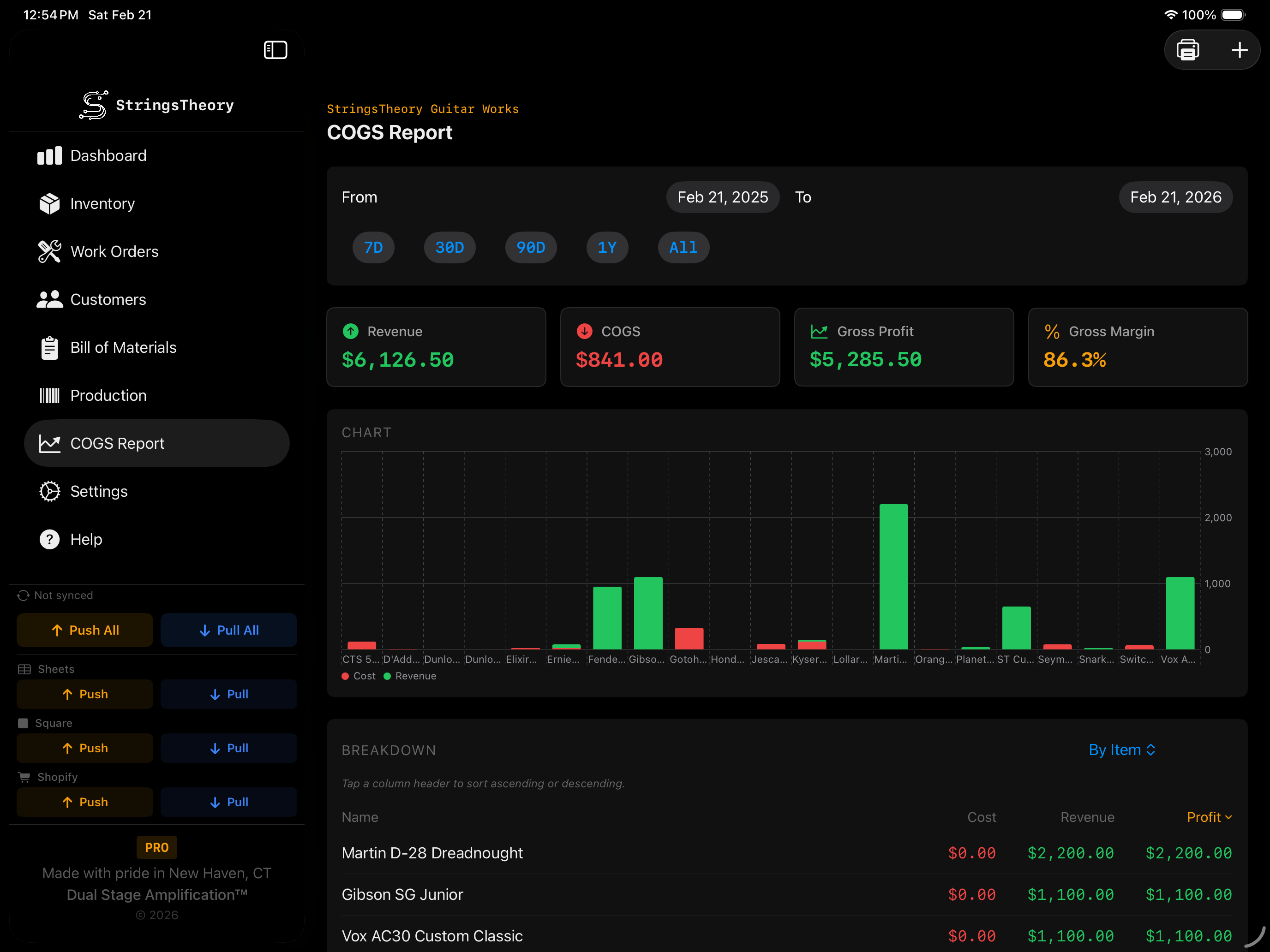1270x952 pixels.
Task: Create a new item with the plus button
Action: click(x=1239, y=50)
